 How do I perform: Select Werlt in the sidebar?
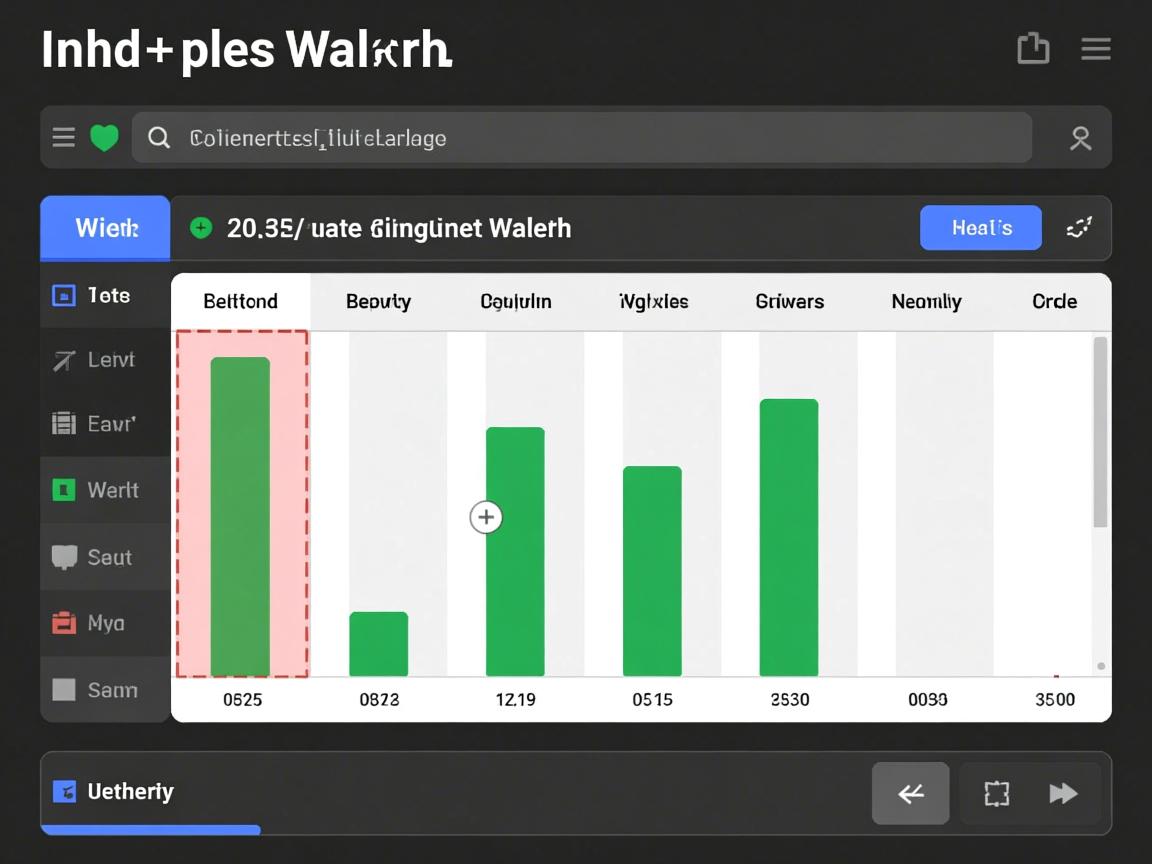(x=105, y=490)
